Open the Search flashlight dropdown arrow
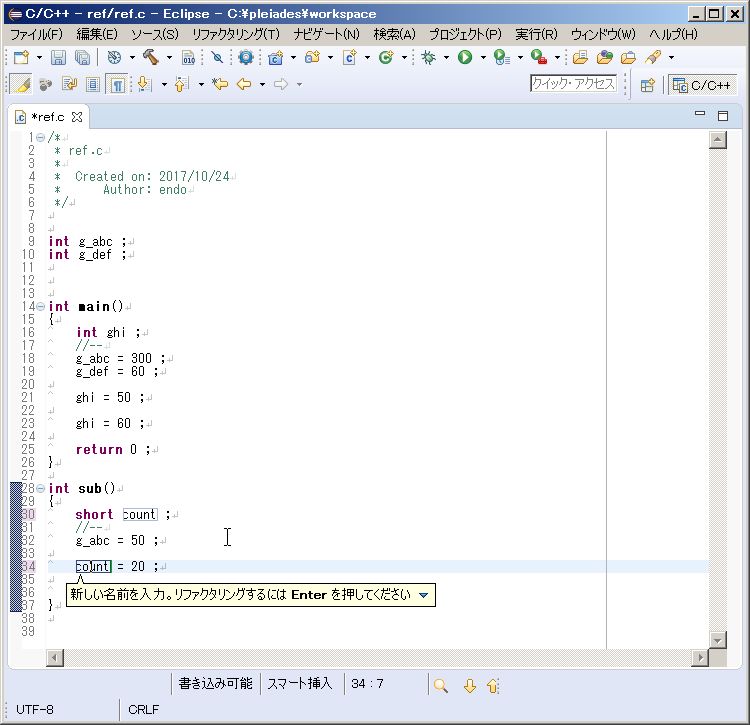Image resolution: width=750 pixels, height=725 pixels. pos(672,58)
